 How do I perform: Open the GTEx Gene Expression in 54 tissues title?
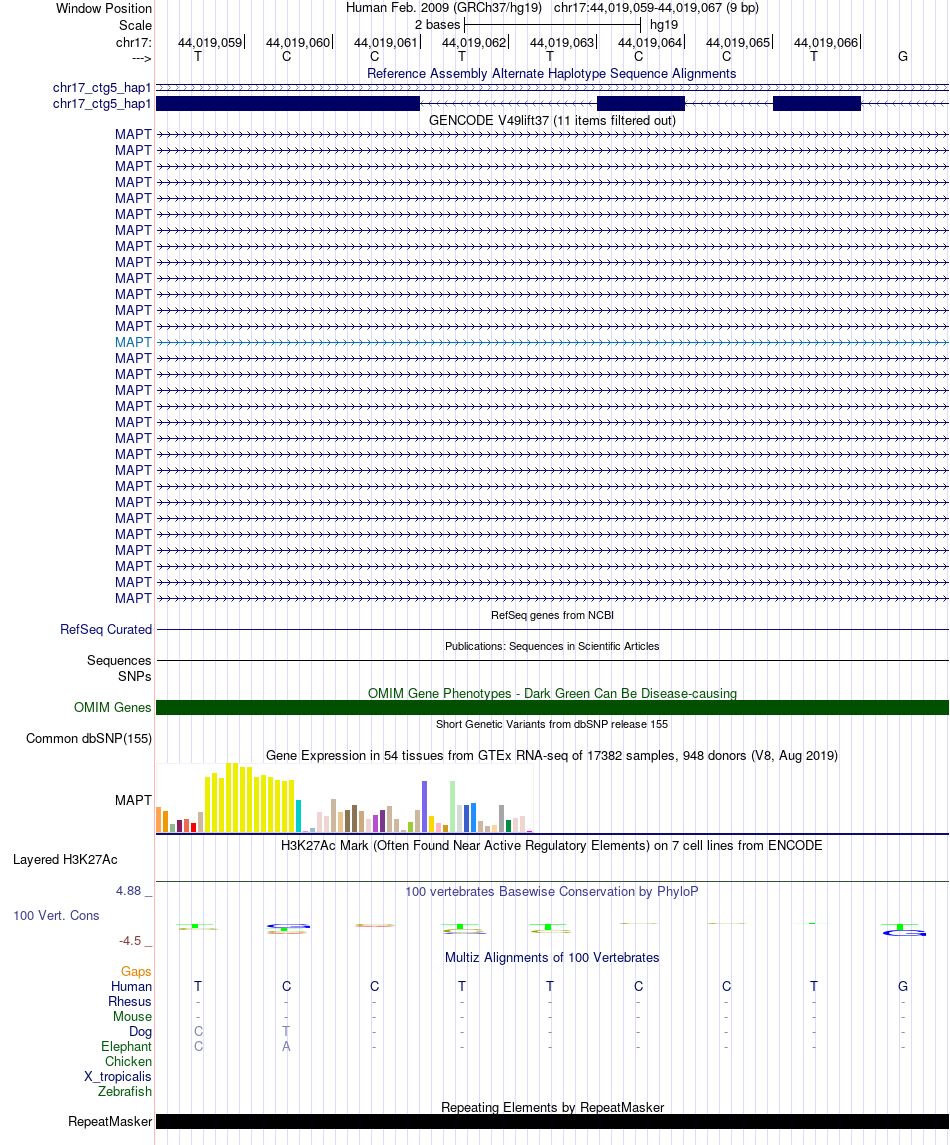tap(552, 756)
